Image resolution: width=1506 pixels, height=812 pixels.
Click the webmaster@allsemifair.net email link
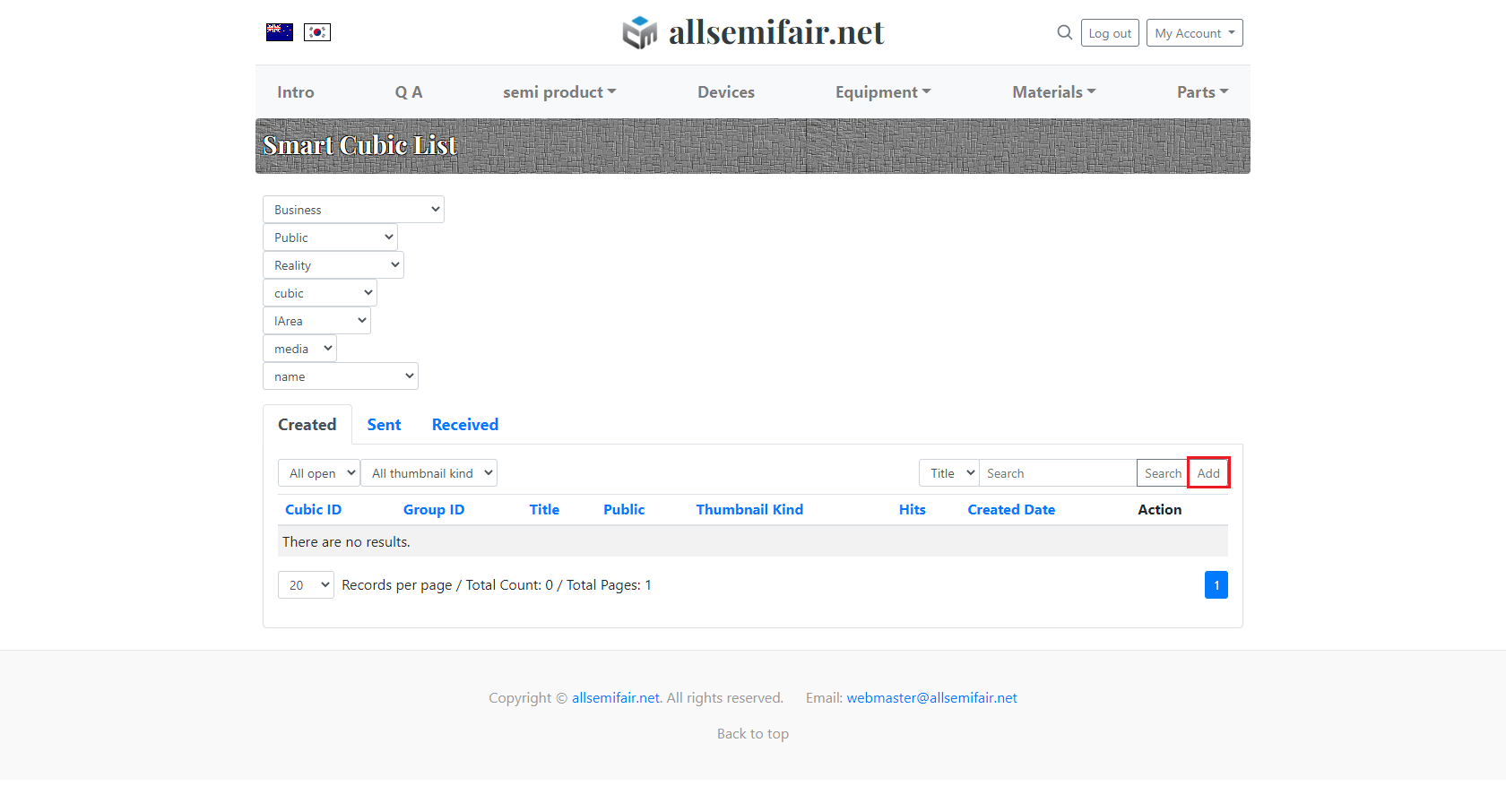pos(932,698)
